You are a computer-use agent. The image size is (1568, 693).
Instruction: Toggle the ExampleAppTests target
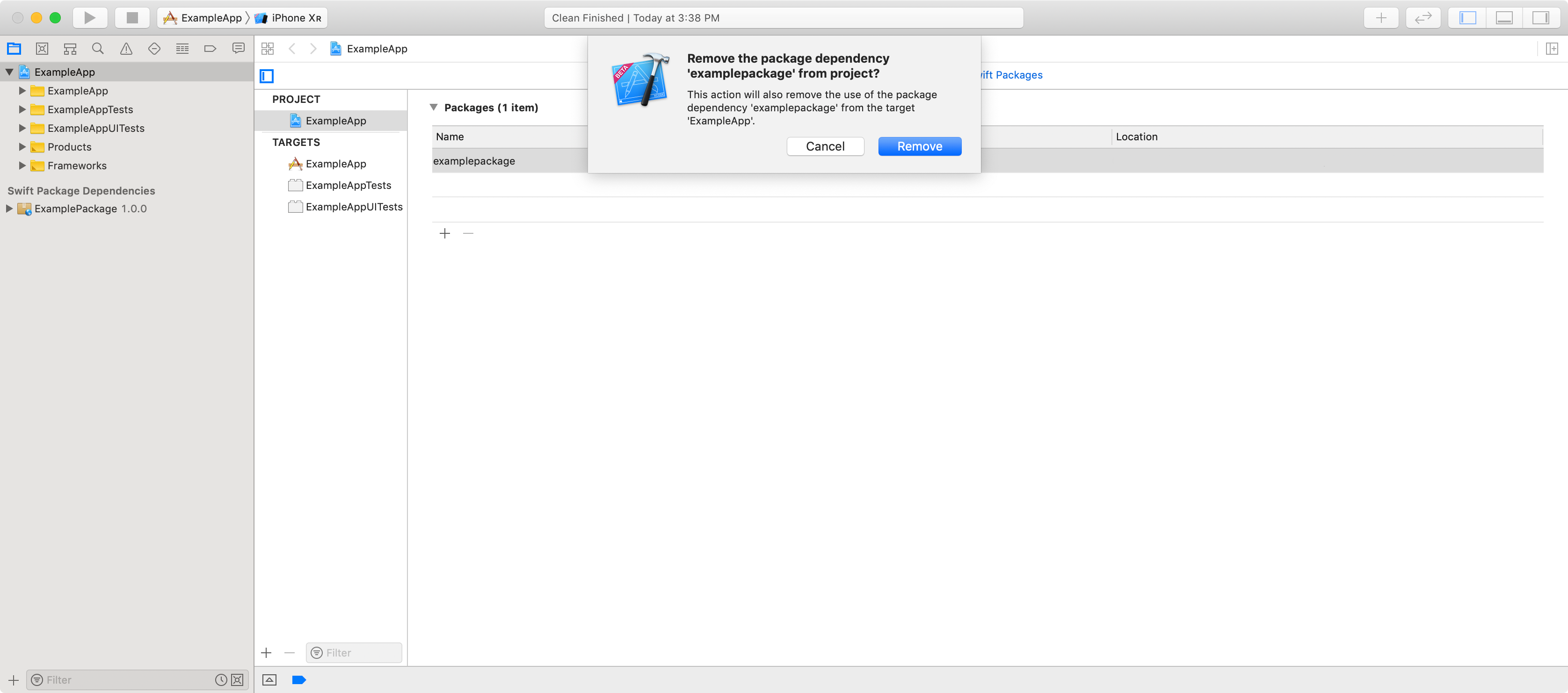(x=348, y=185)
